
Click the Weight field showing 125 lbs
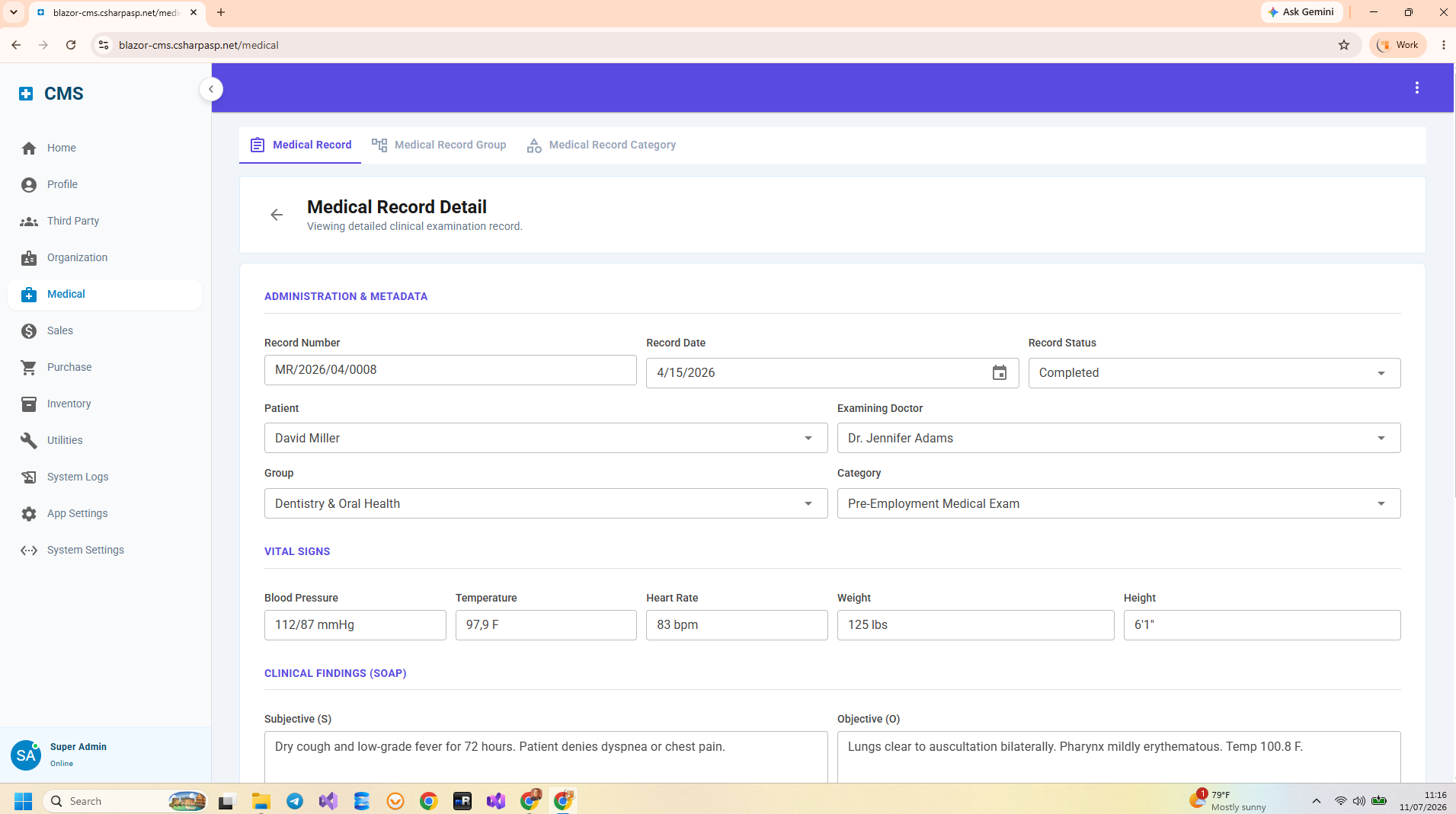975,625
